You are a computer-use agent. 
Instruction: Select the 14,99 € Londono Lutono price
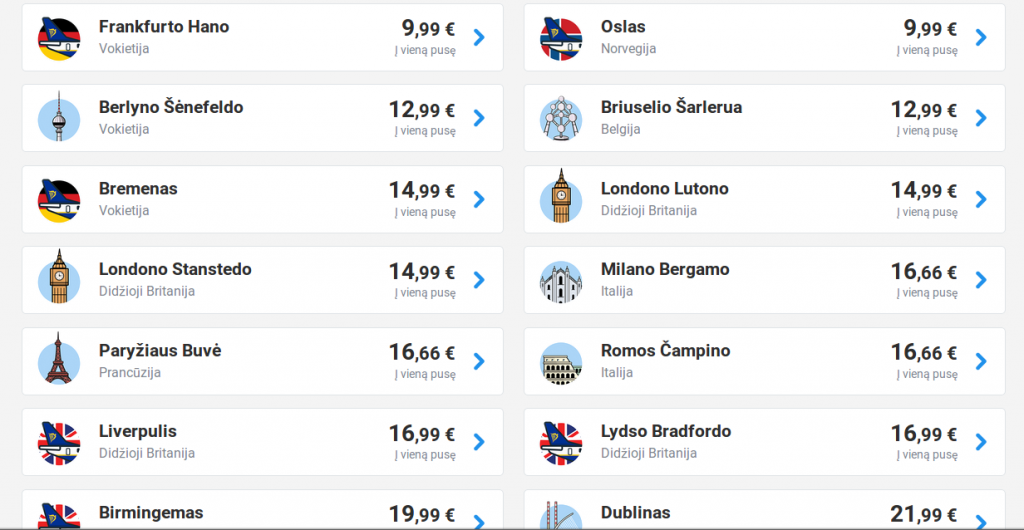pos(923,191)
